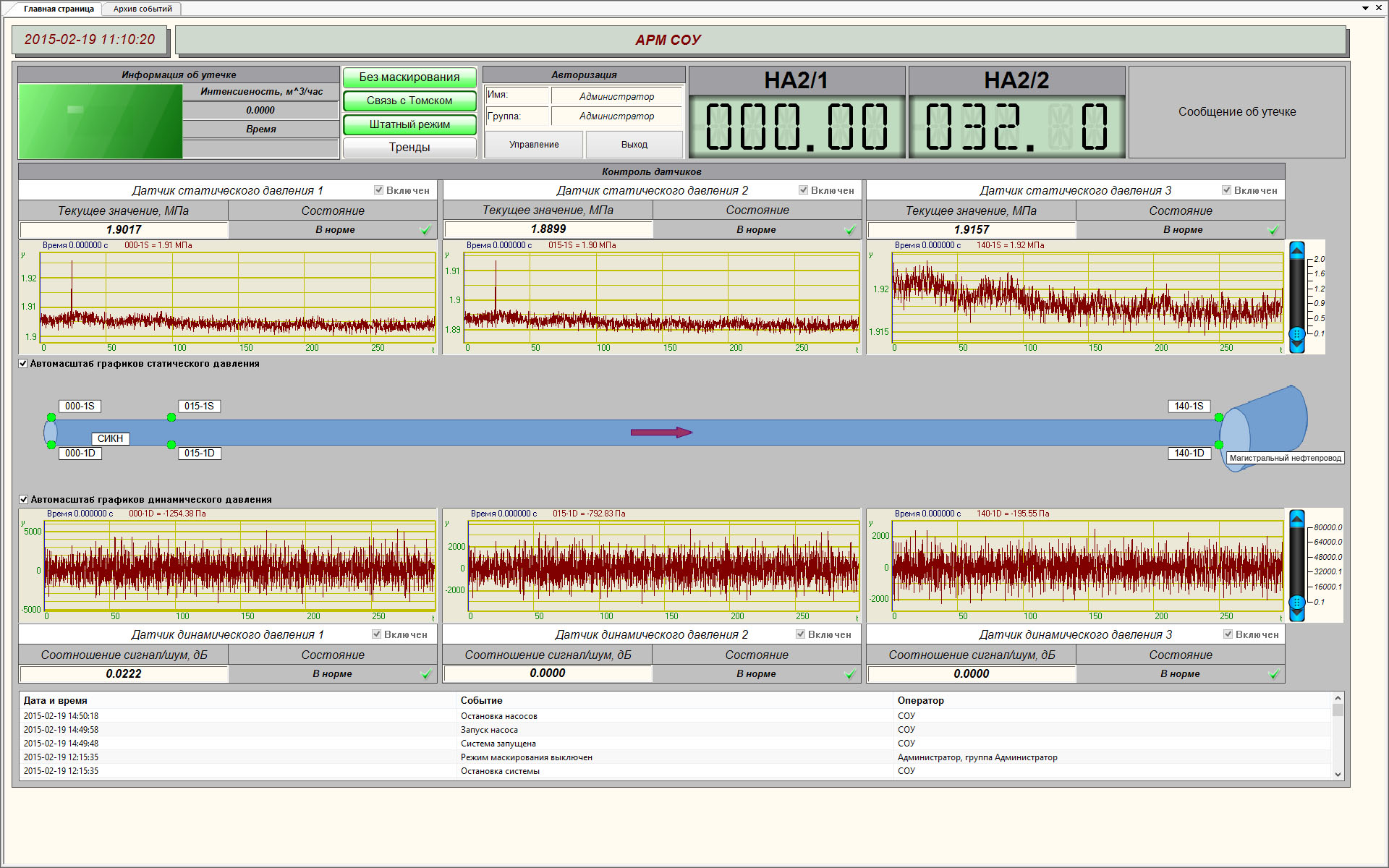Screen dimensions: 1389x868
Task: Click the dynamic pressure scale slider thumb
Action: (1297, 602)
